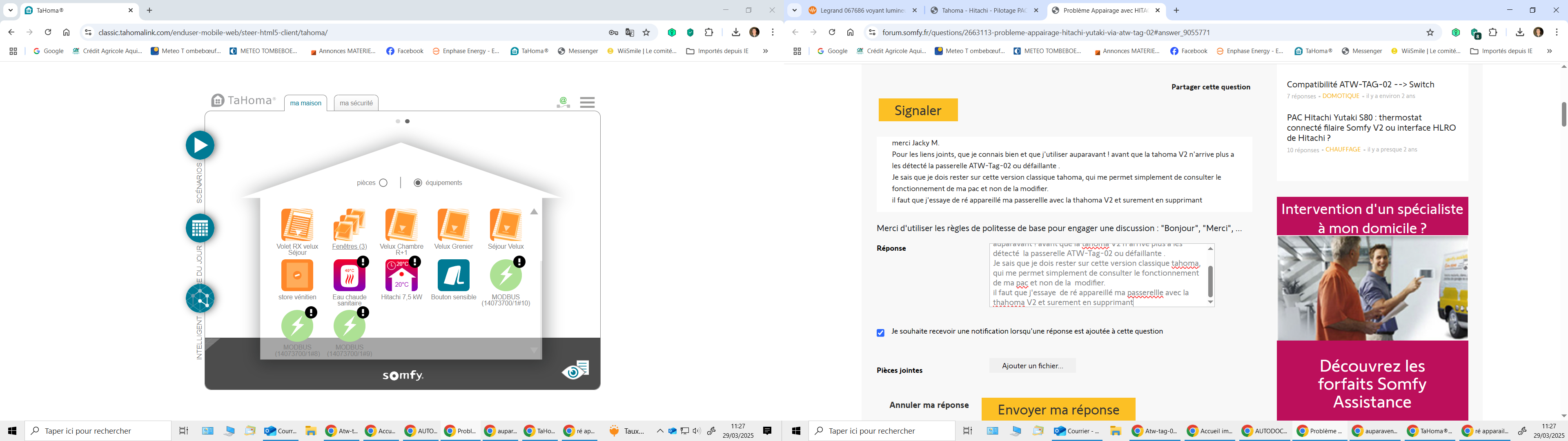This screenshot has width=1568, height=441.
Task: Switch to the Legrand 067686 browser tab
Action: [862, 10]
